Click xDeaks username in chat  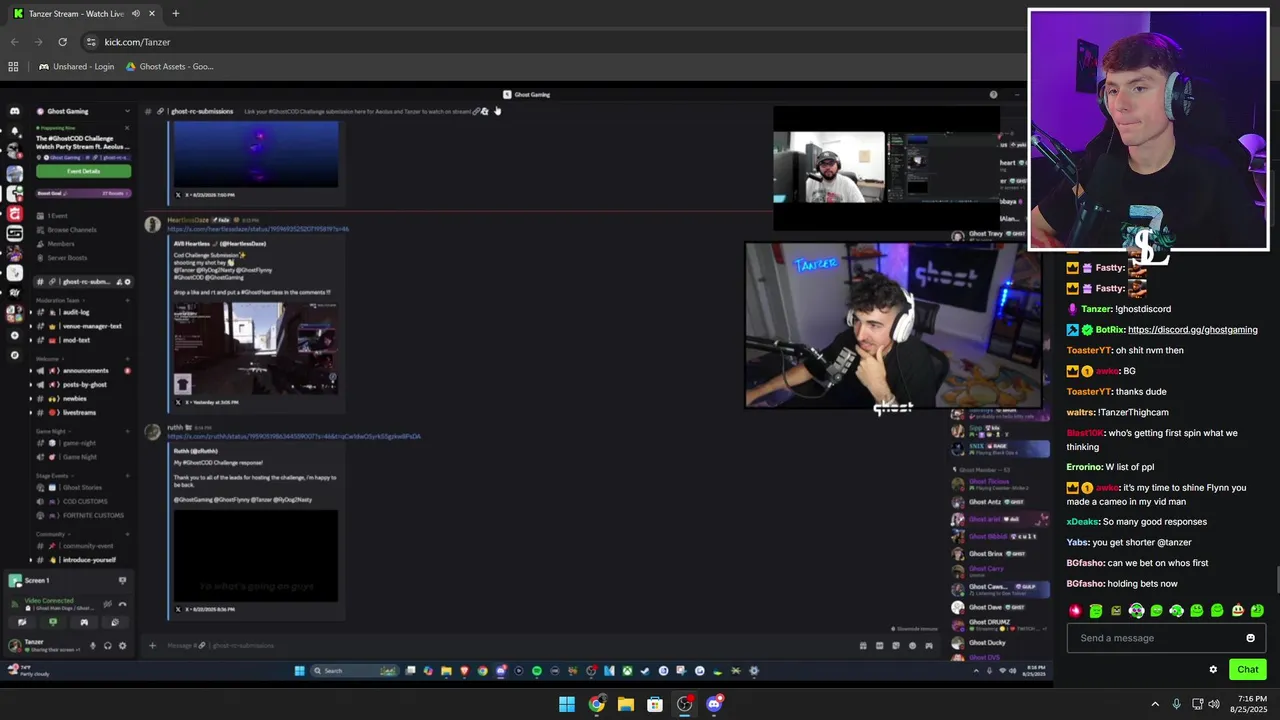tap(1082, 522)
